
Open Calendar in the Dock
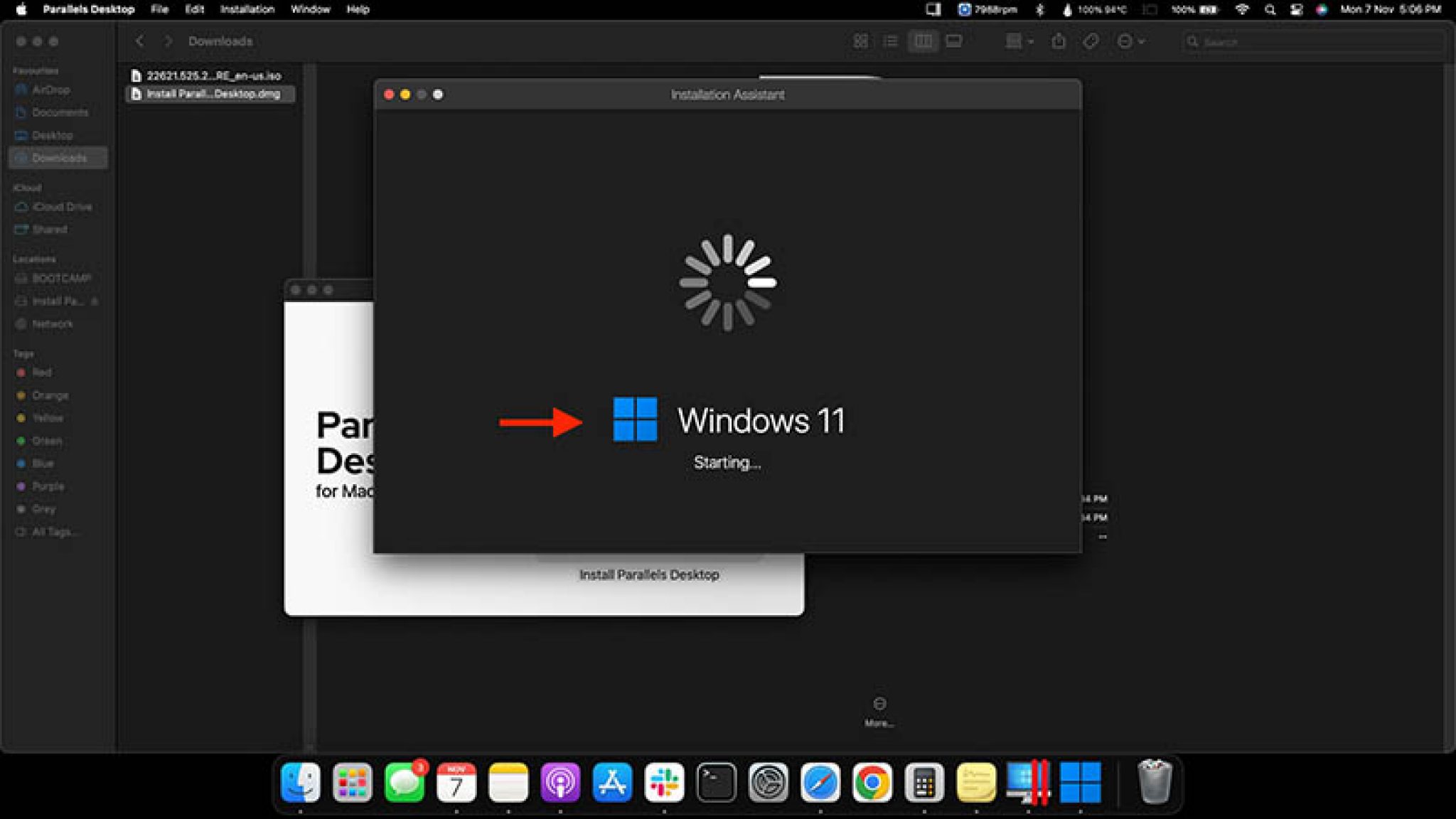click(456, 783)
